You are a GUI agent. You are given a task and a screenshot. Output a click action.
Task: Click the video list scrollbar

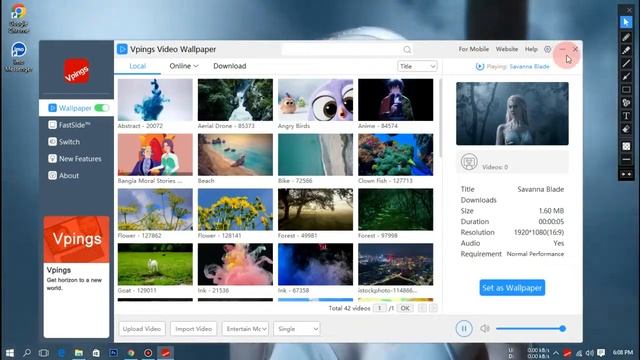(440, 118)
